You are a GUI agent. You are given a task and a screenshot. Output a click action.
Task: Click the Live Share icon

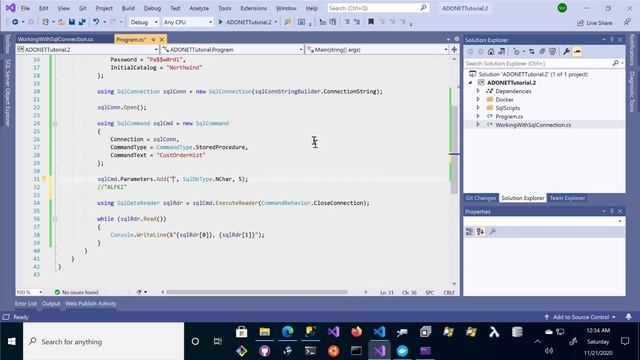[580, 23]
